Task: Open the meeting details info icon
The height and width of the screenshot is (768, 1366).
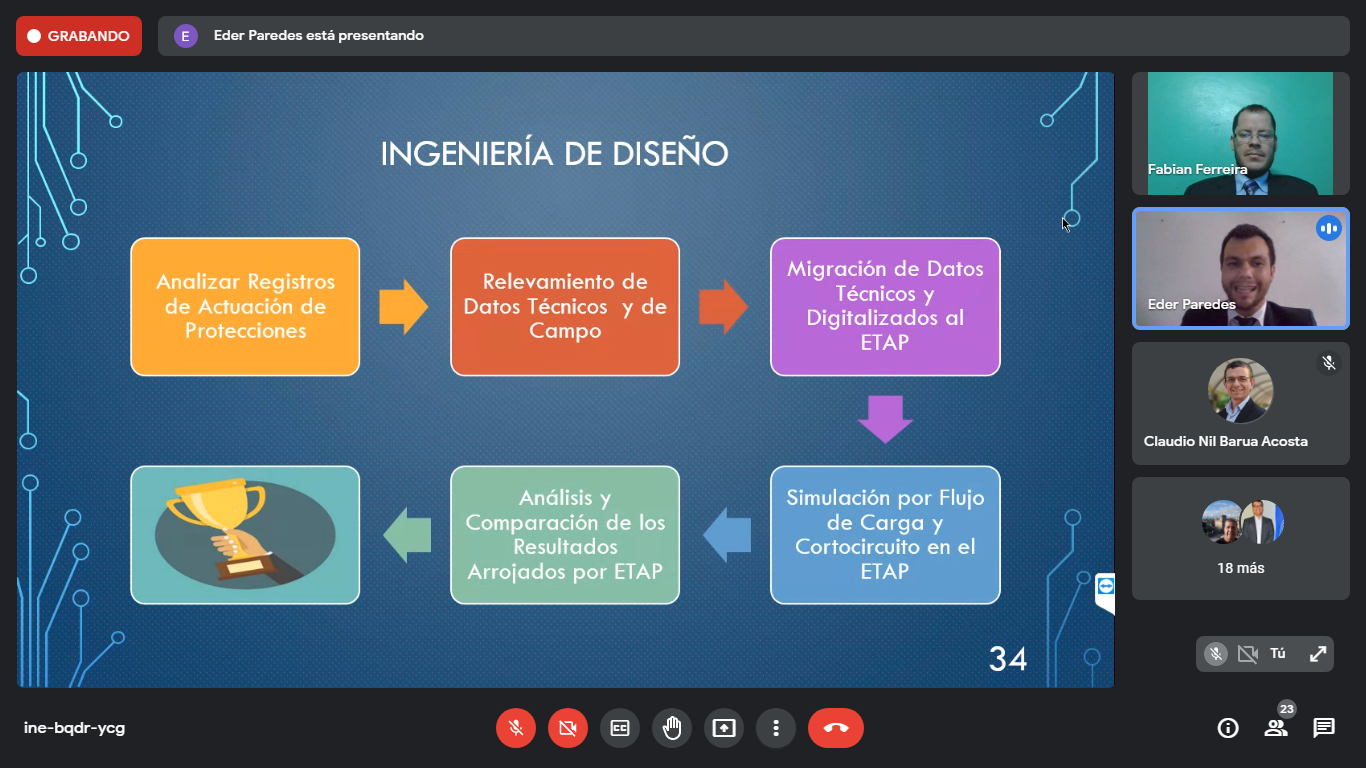Action: click(1228, 728)
